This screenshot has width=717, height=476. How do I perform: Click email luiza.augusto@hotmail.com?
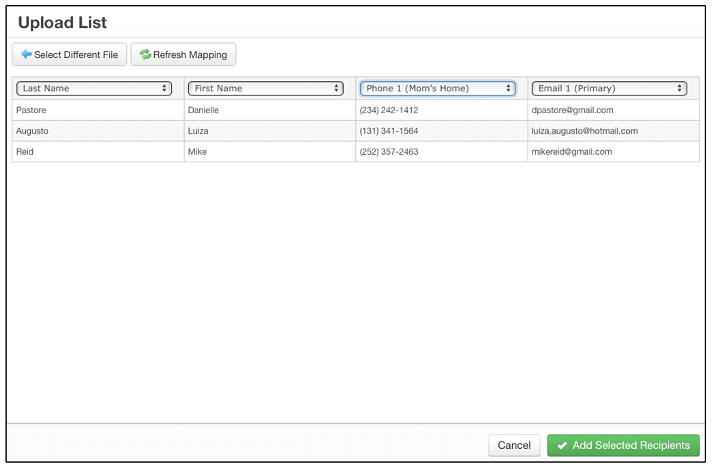(584, 131)
